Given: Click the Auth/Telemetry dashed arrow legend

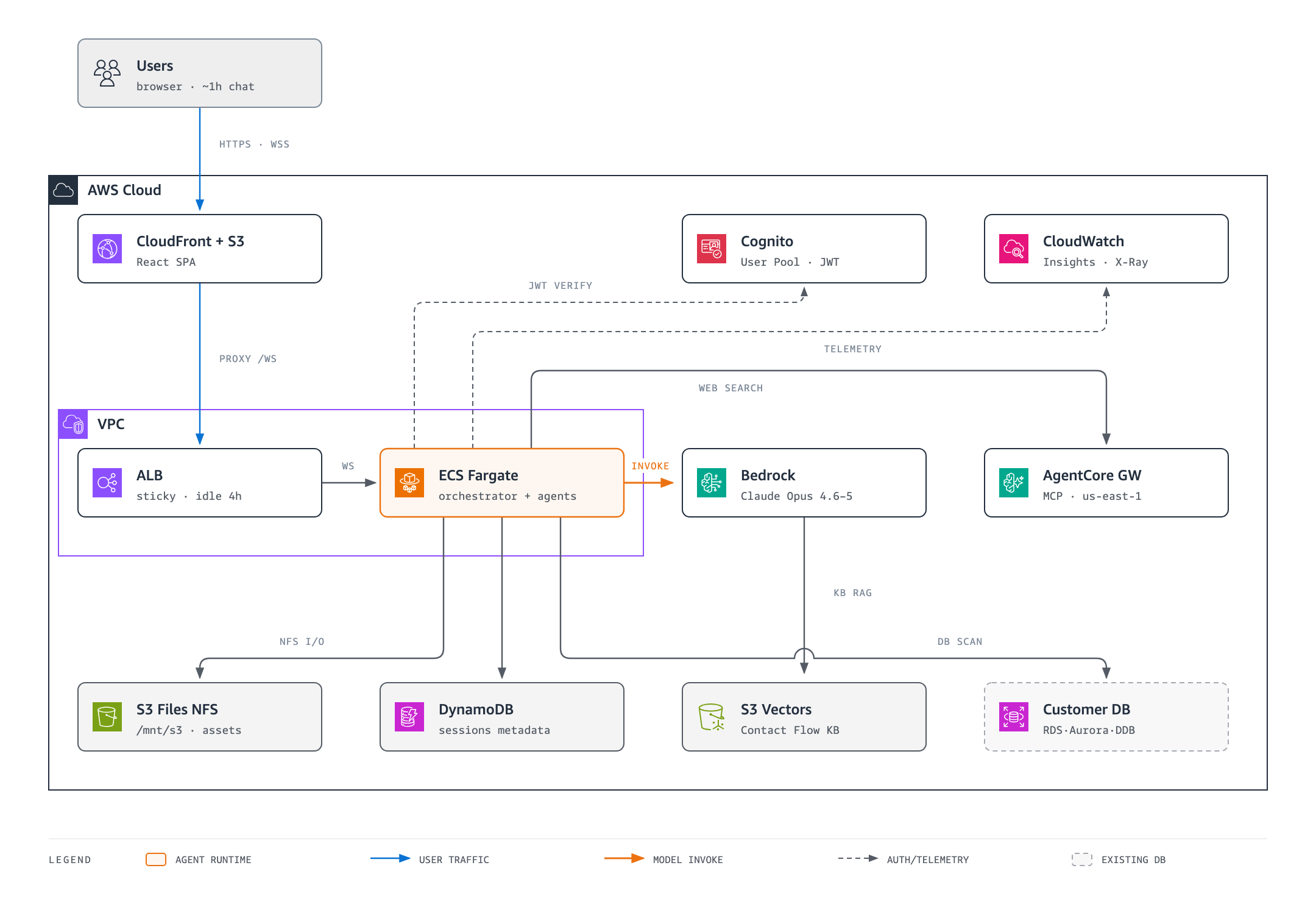Looking at the screenshot, I should [858, 858].
